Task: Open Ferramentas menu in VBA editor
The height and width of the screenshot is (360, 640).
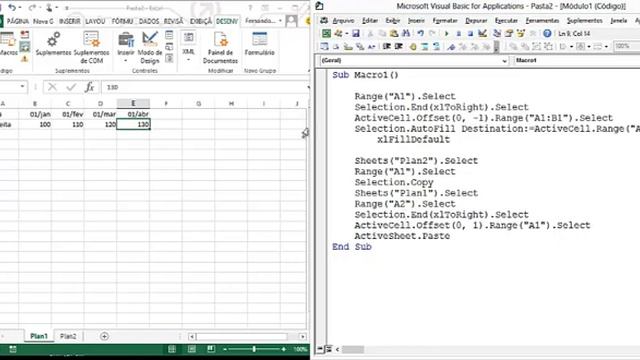Action: 542,20
